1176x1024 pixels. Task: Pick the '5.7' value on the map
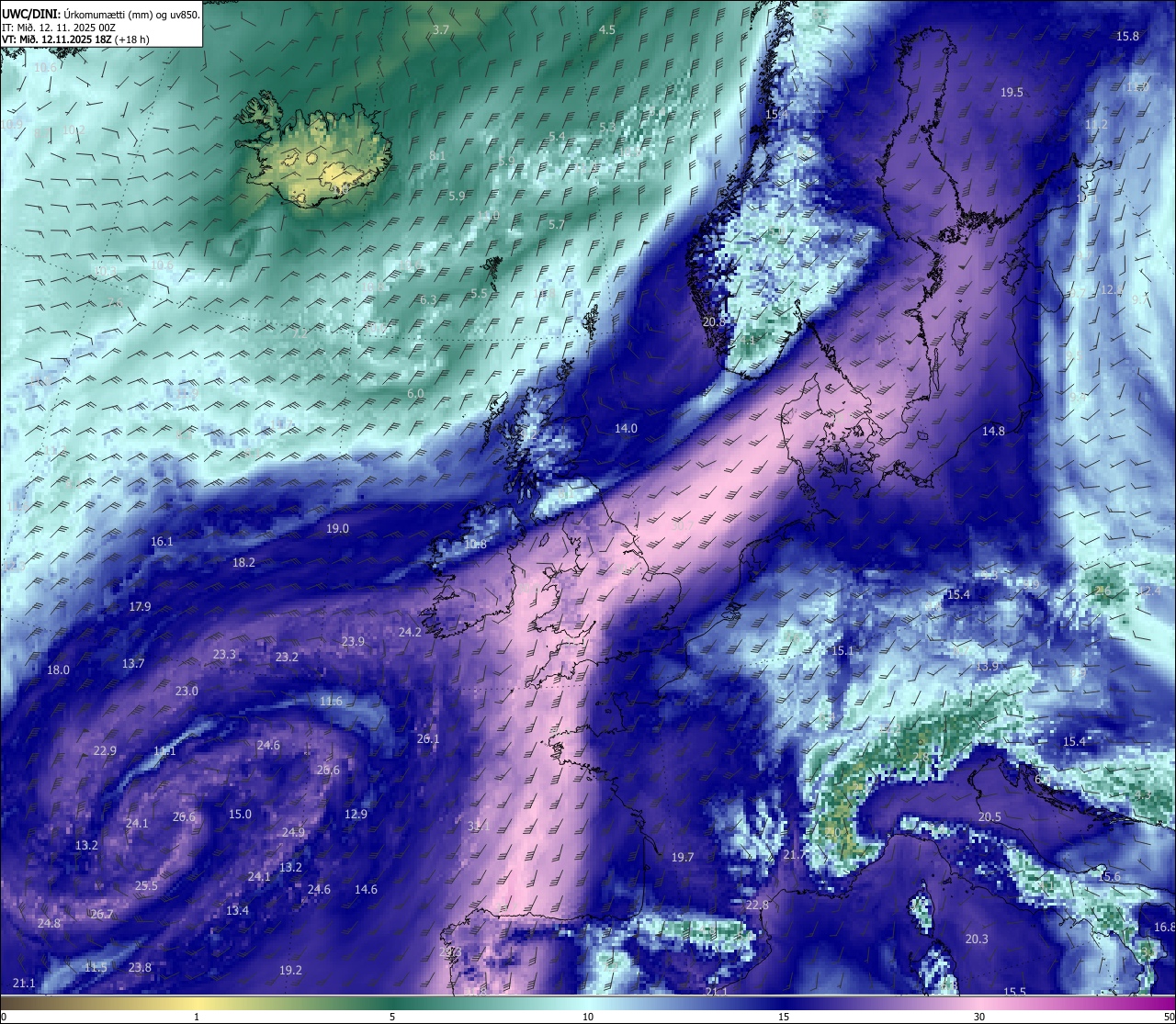556,225
